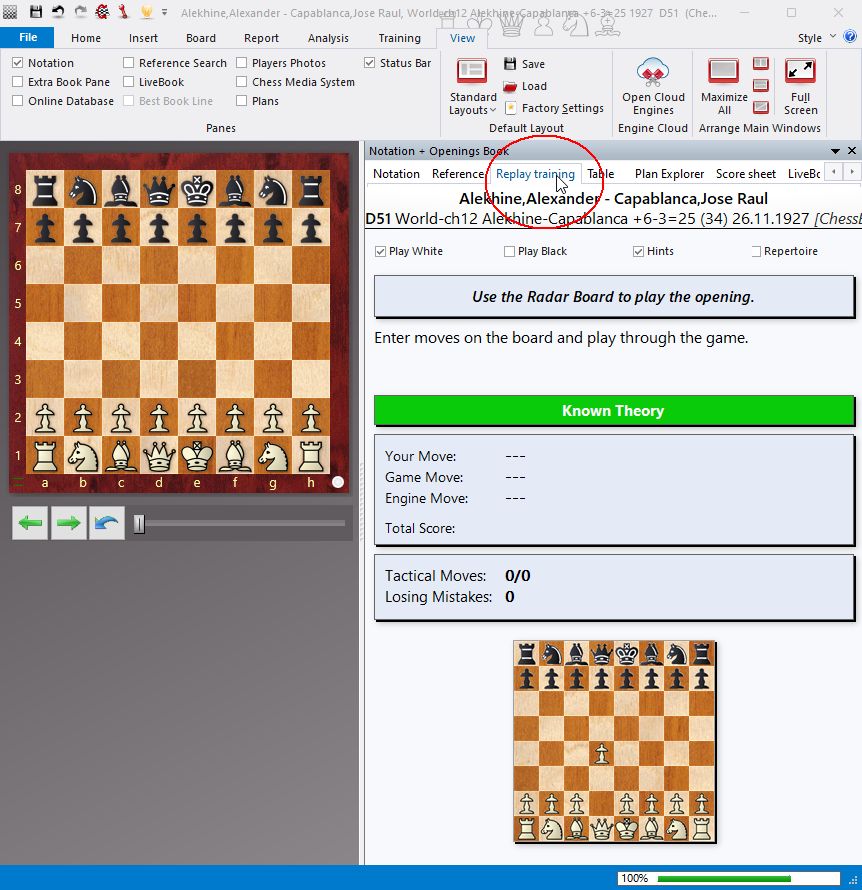862x890 pixels.
Task: Step back one move with green left arrow
Action: coord(31,523)
